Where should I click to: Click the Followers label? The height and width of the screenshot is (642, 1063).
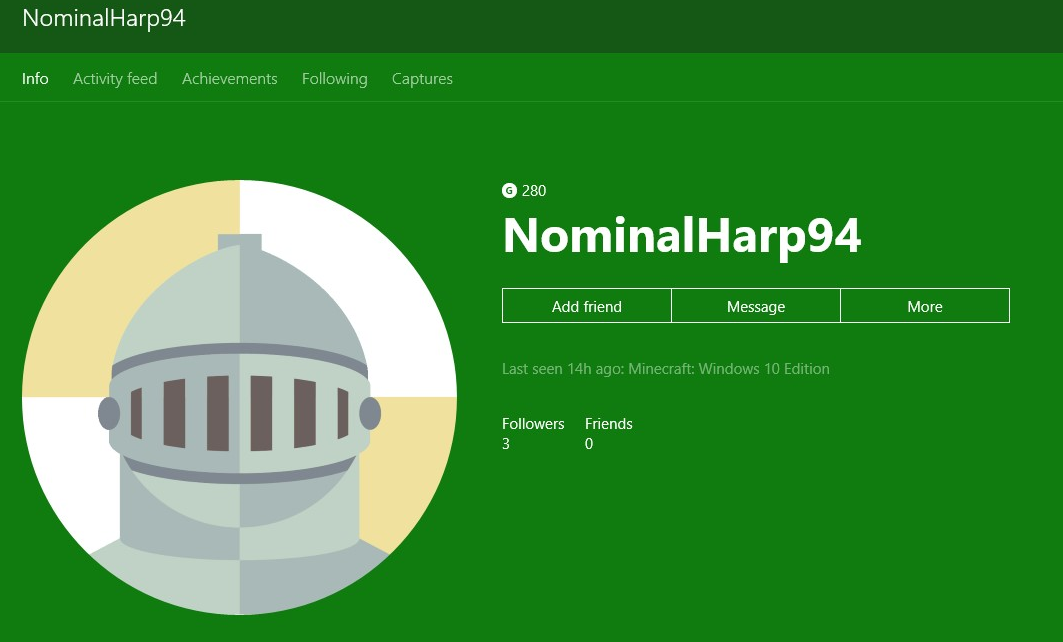coord(533,424)
